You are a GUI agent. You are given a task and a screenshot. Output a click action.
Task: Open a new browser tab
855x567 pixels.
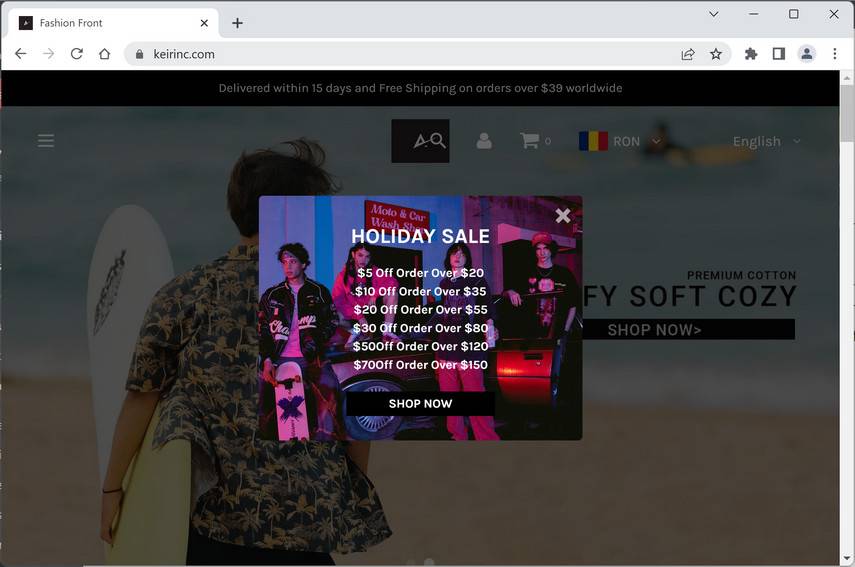(x=237, y=23)
